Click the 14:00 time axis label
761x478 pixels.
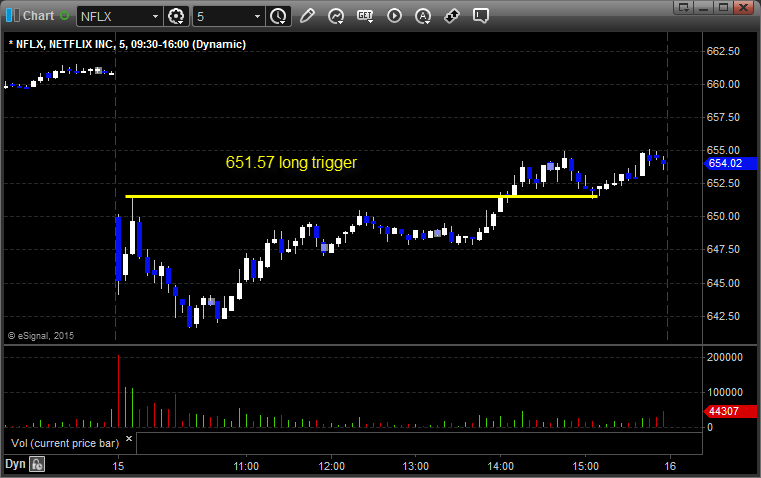pos(501,466)
